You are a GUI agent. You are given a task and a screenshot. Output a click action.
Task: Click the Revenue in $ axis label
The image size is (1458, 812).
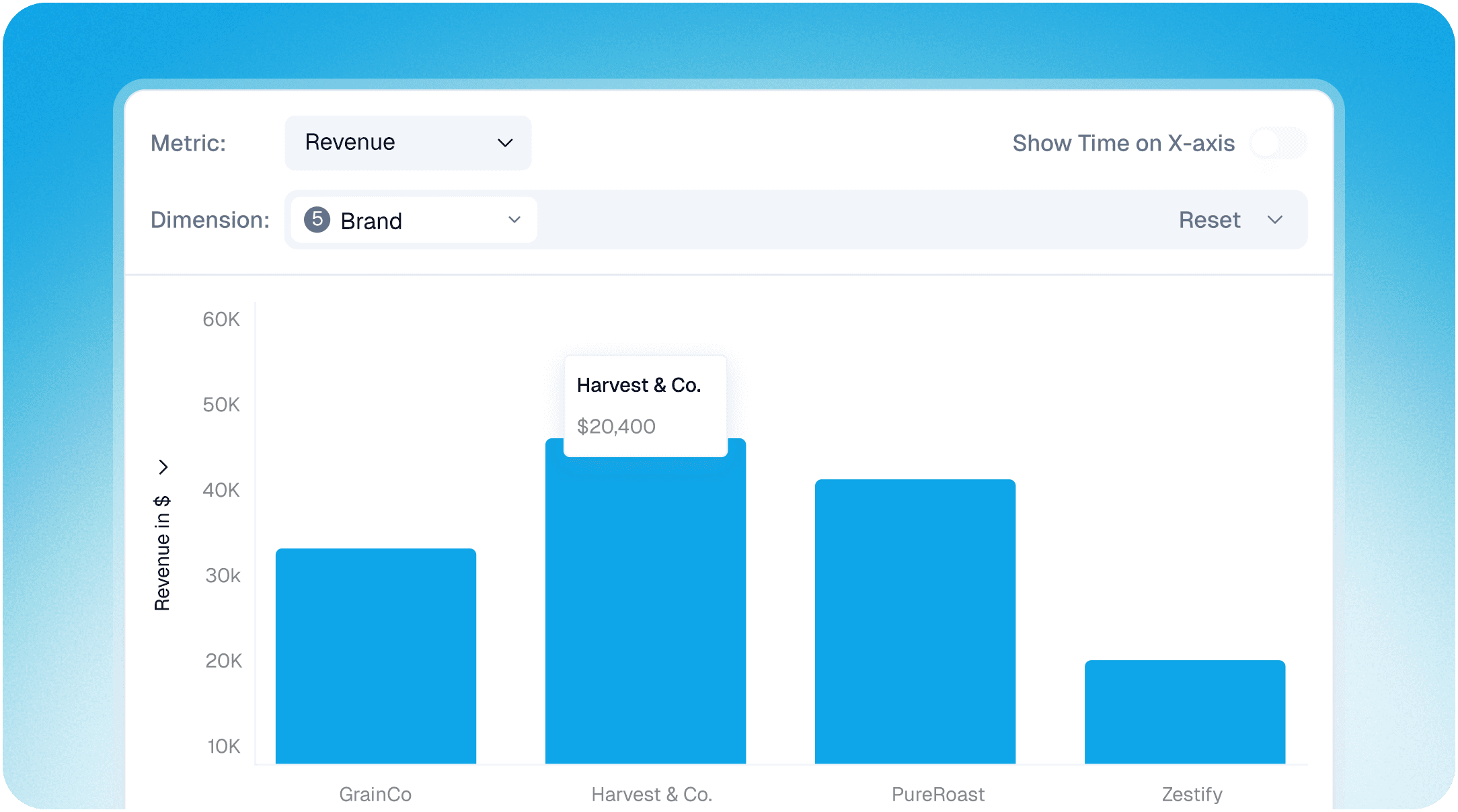pyautogui.click(x=162, y=553)
